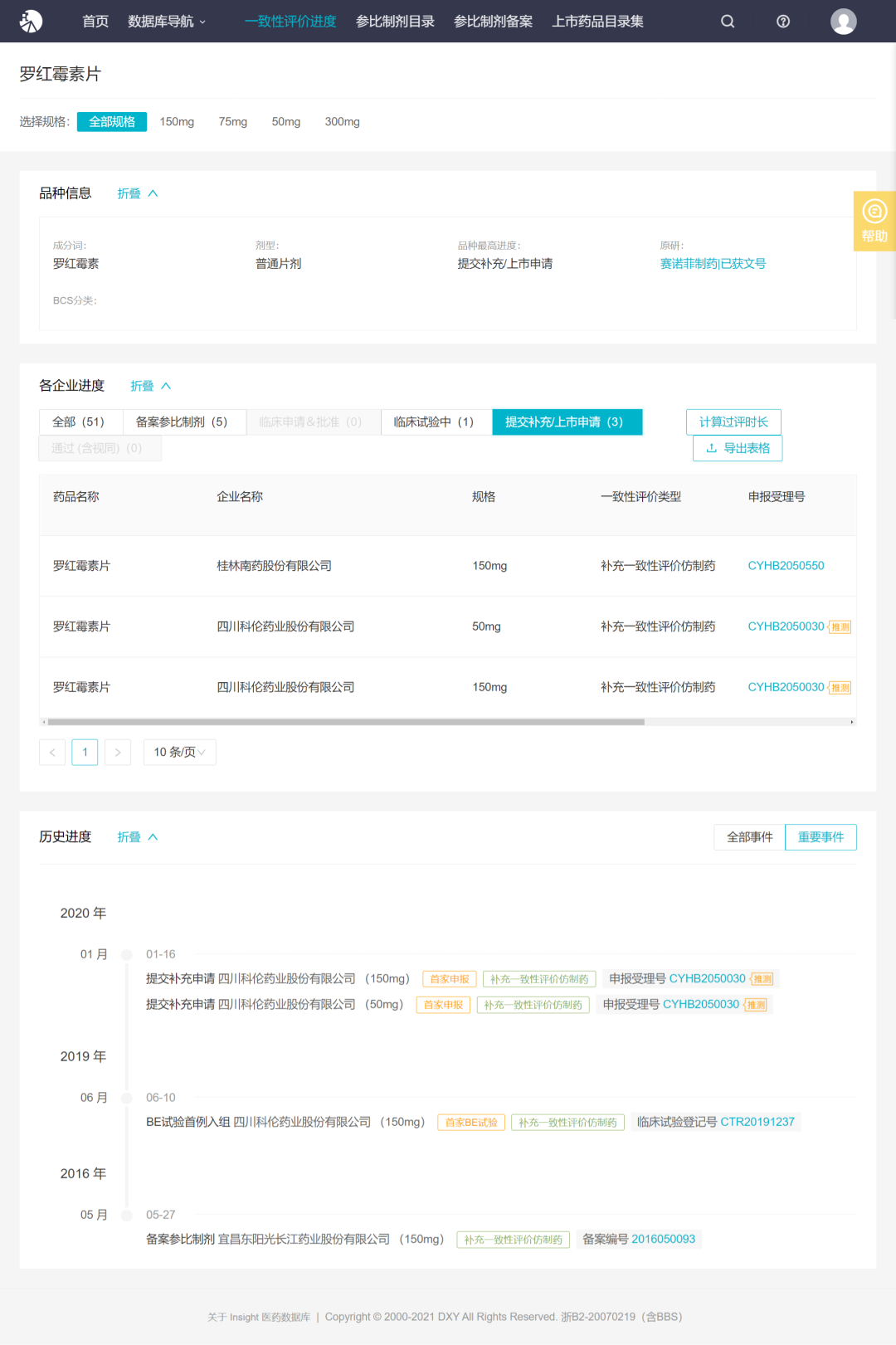
Task: Select 全部规格 specification filter
Action: [112, 122]
